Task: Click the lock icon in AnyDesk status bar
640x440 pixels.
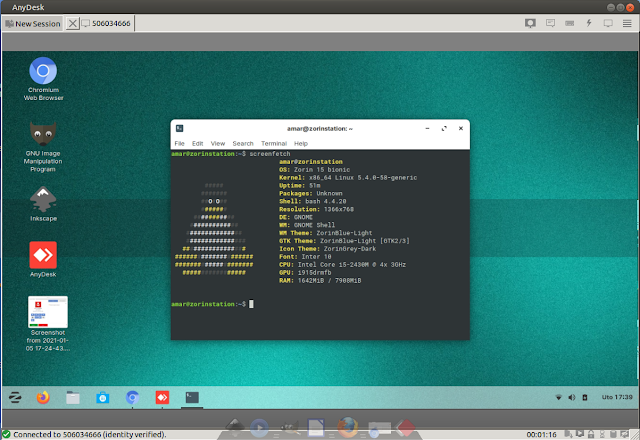Action: (x=591, y=434)
